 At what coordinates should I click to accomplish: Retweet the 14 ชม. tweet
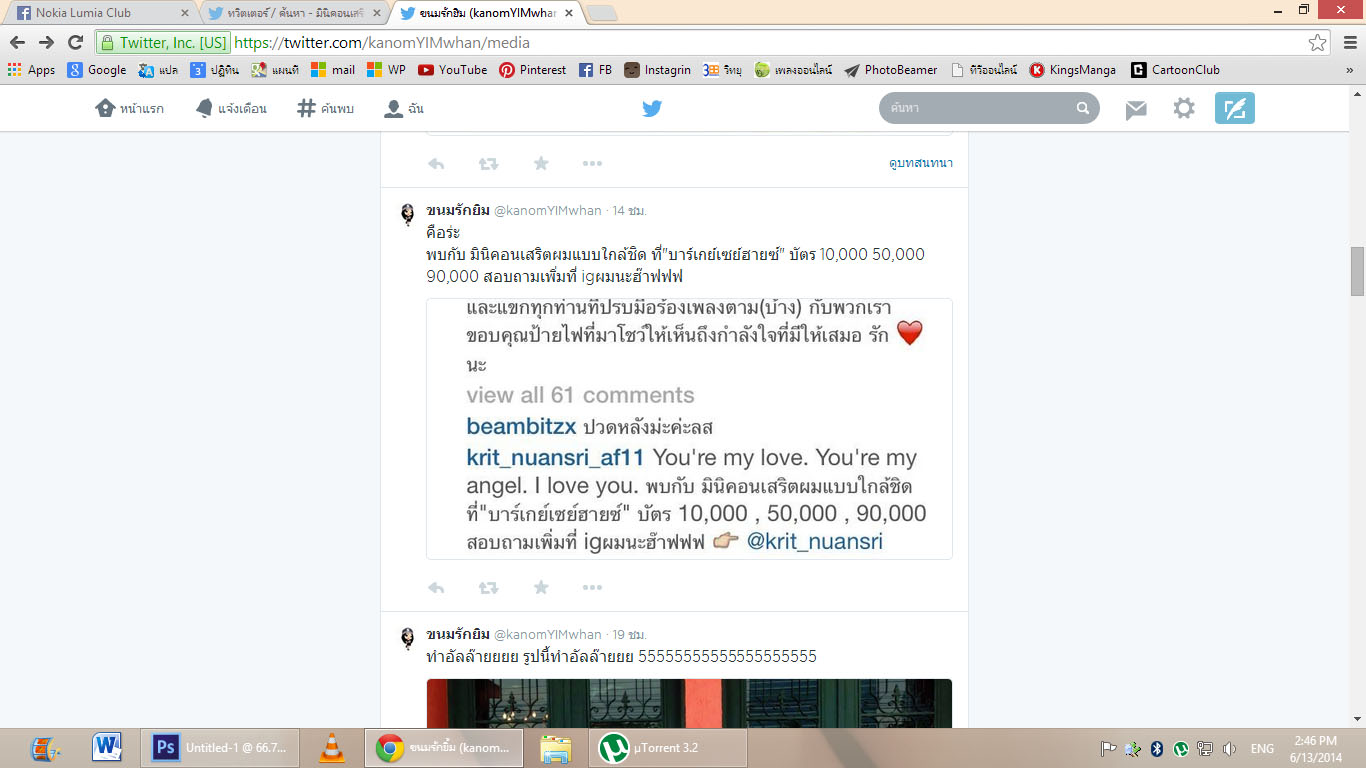pos(488,588)
